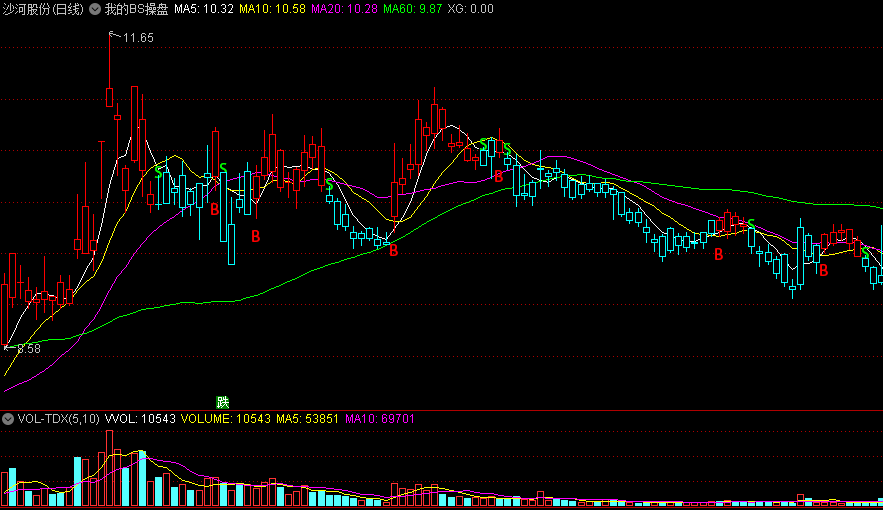Click the rightmost green S signal
Screen dimensions: 883x510
[x=866, y=253]
